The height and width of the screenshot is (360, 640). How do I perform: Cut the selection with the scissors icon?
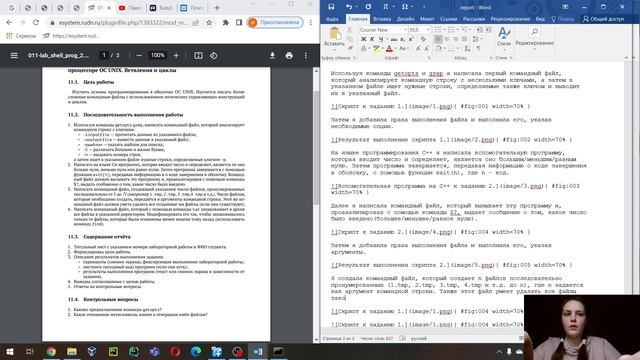(349, 30)
